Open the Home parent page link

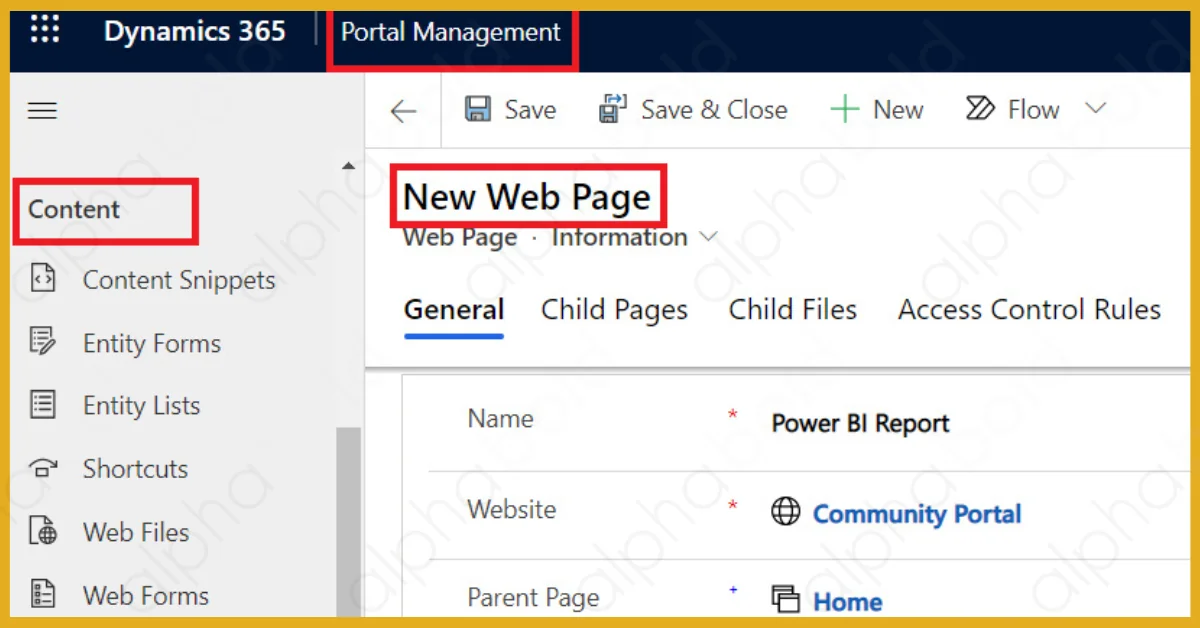click(x=848, y=602)
